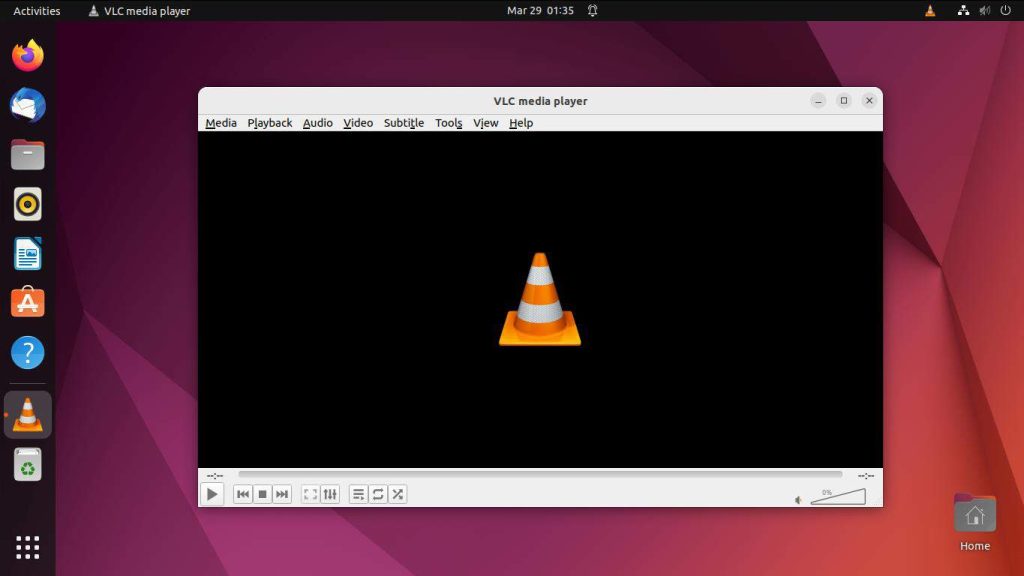Image resolution: width=1024 pixels, height=576 pixels.
Task: Show the playlist panel
Action: (x=359, y=494)
